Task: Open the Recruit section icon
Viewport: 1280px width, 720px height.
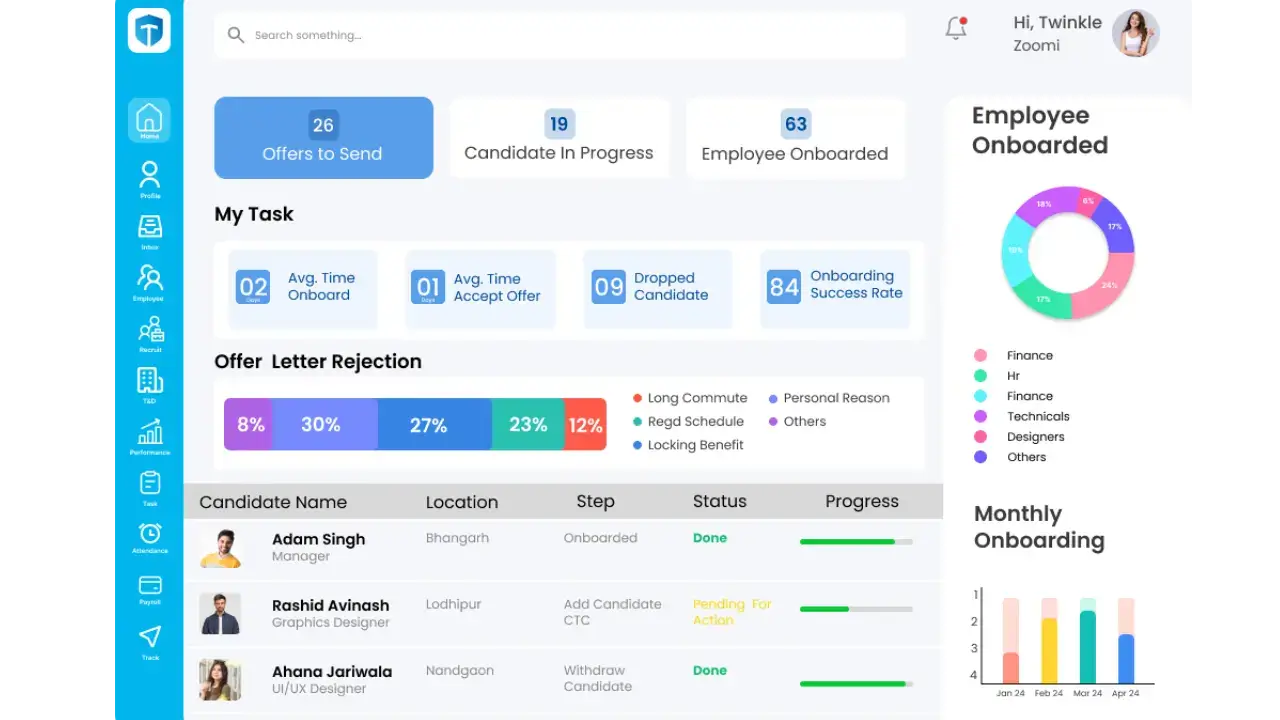Action: pos(148,330)
